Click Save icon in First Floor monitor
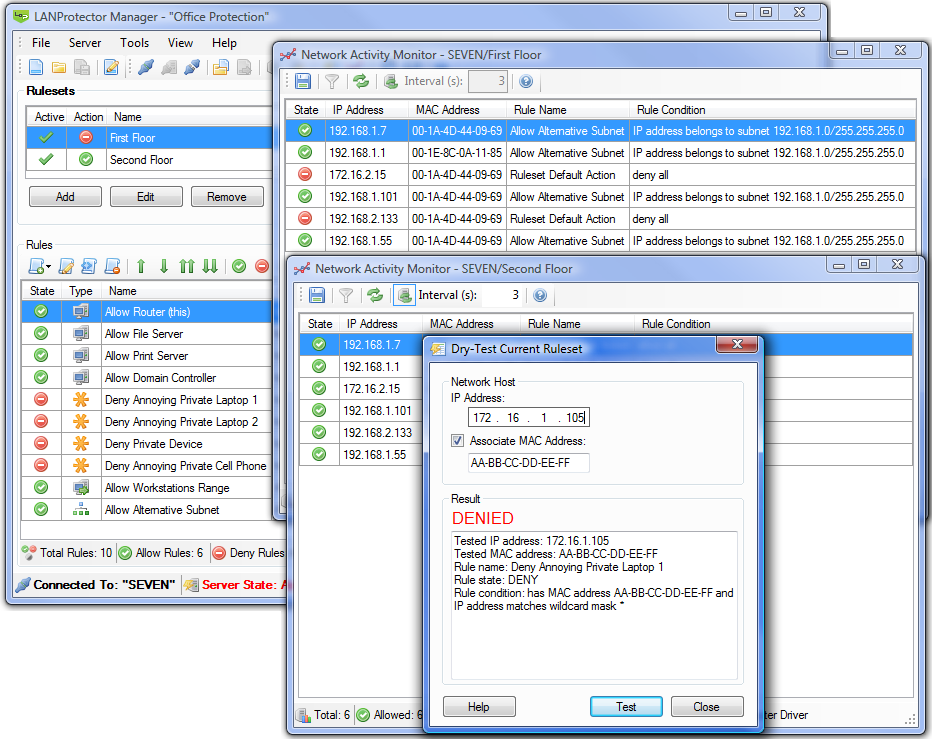932x739 pixels. tap(303, 82)
